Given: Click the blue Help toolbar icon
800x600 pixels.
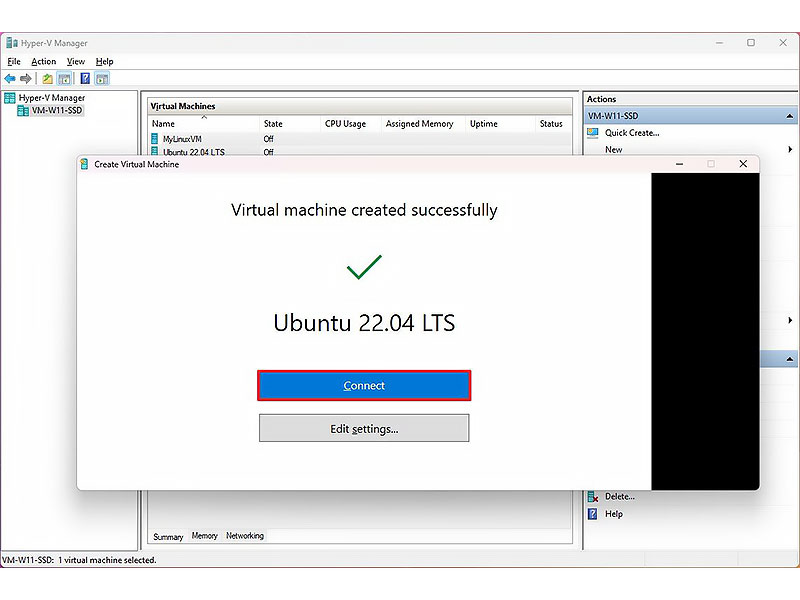Looking at the screenshot, I should 85,79.
